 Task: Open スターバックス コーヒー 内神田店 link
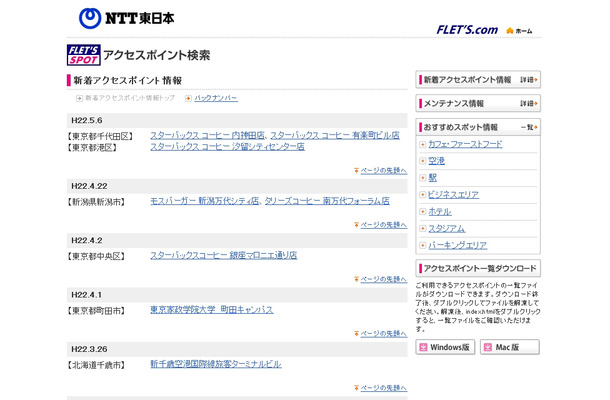(207, 135)
